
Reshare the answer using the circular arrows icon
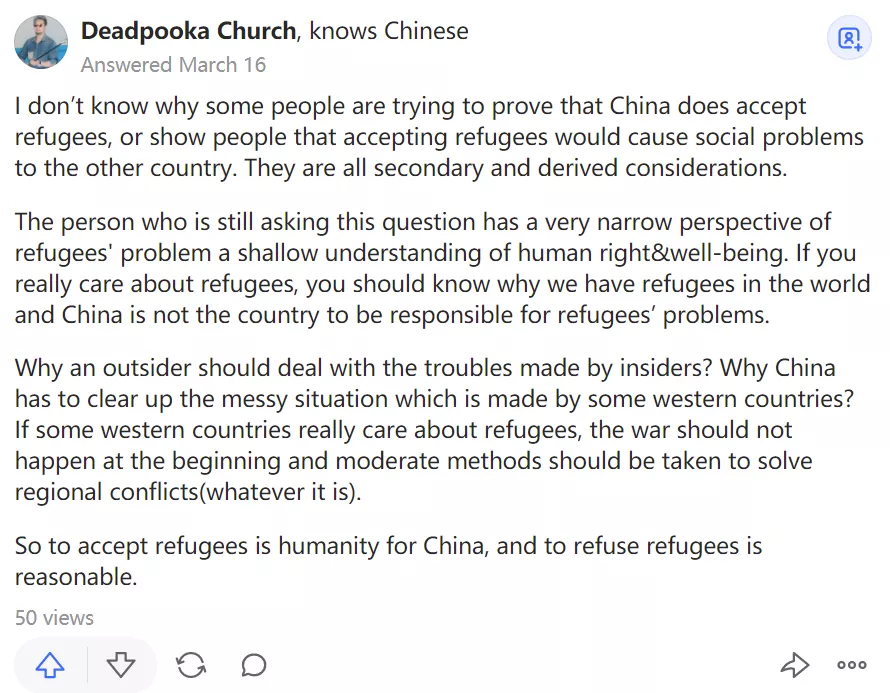(190, 665)
